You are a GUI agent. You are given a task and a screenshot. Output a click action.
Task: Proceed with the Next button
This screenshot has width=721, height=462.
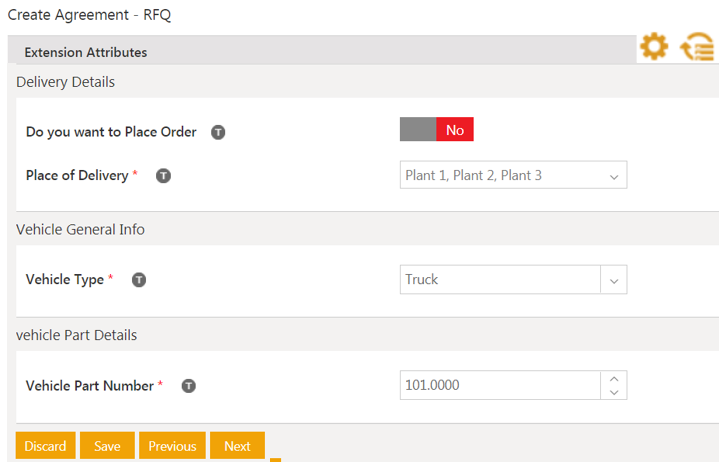[x=237, y=446]
